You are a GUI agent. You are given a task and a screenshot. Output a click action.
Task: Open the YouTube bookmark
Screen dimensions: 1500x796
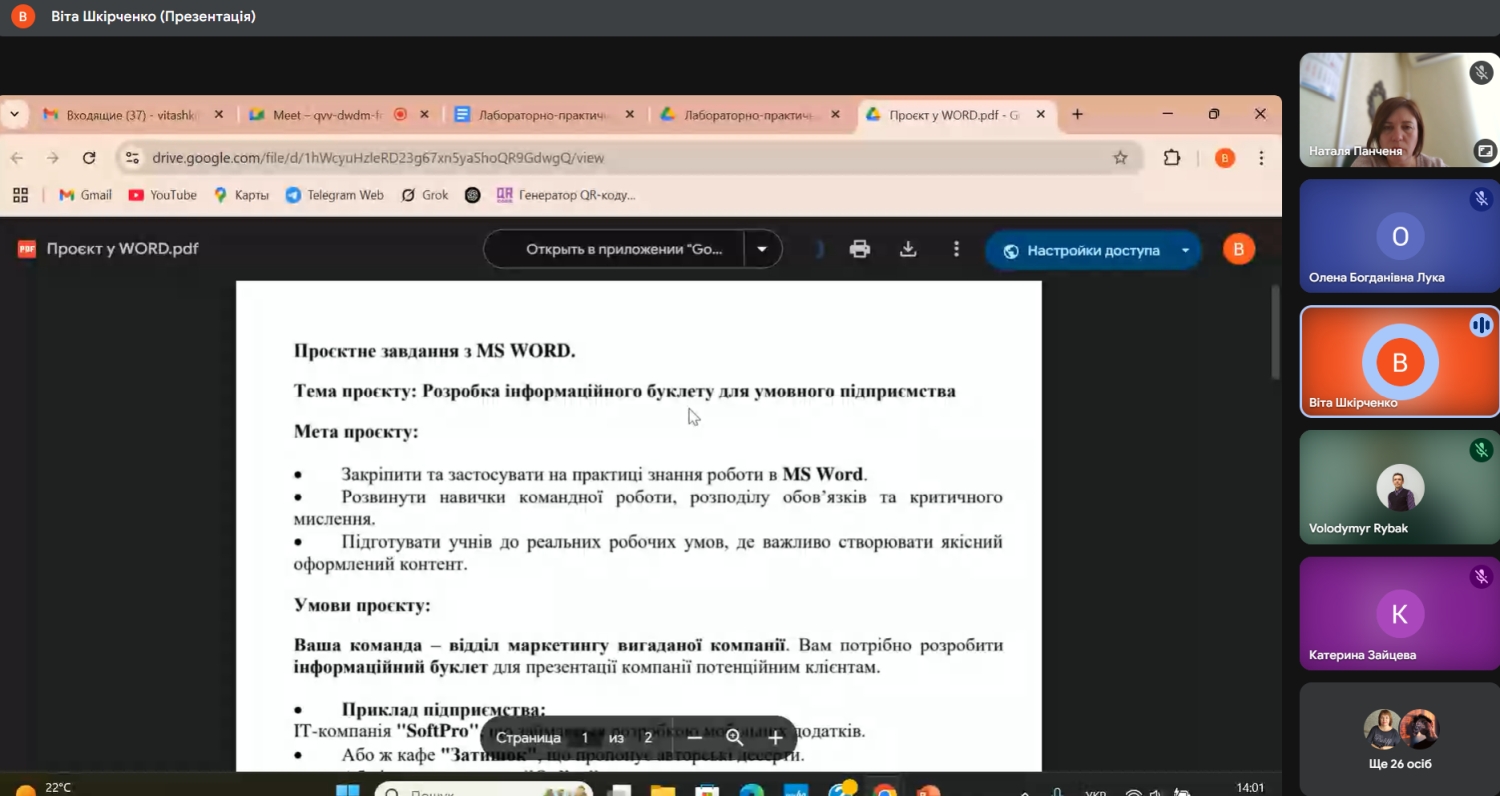click(163, 195)
